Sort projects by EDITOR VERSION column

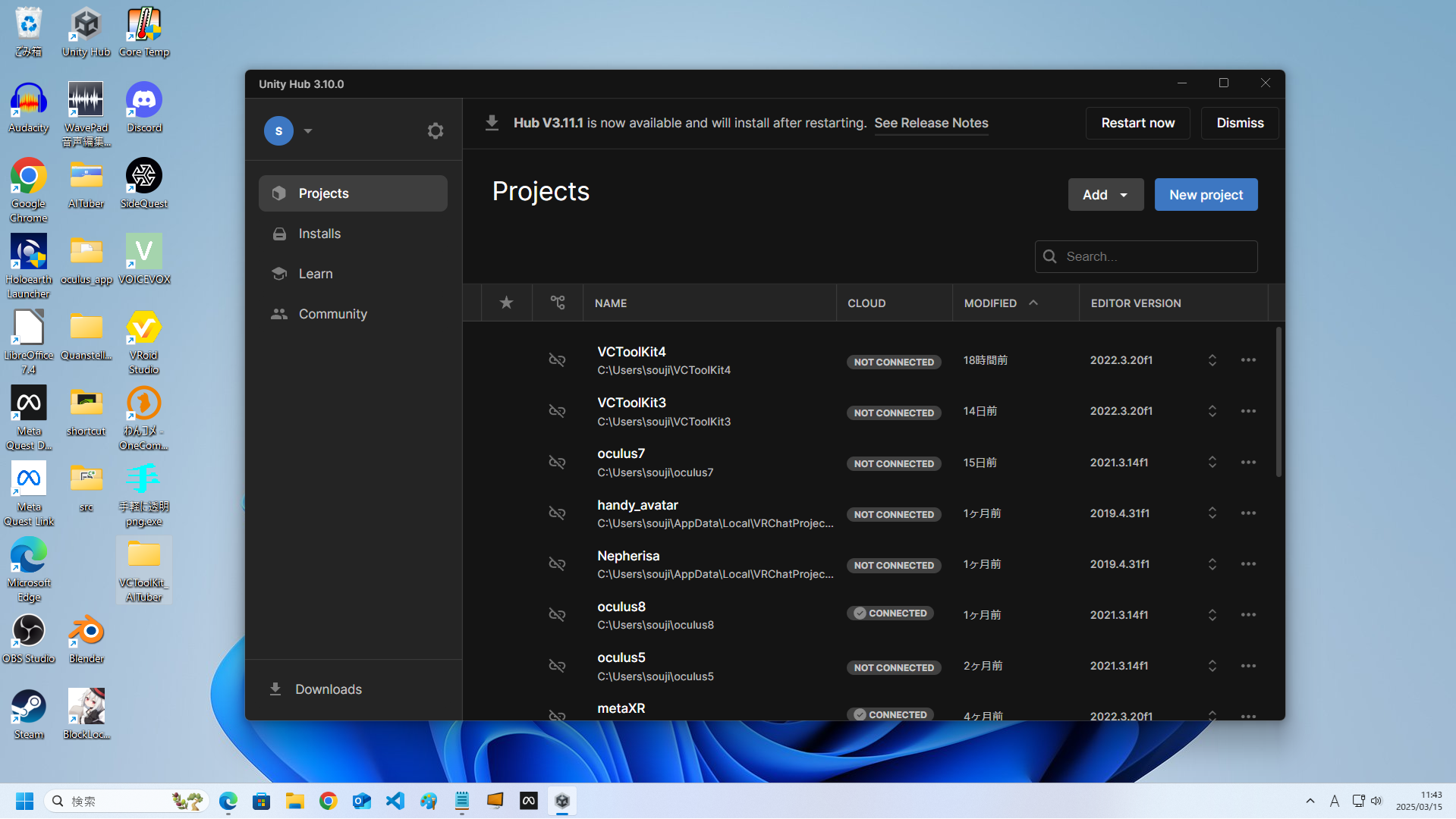click(1136, 303)
